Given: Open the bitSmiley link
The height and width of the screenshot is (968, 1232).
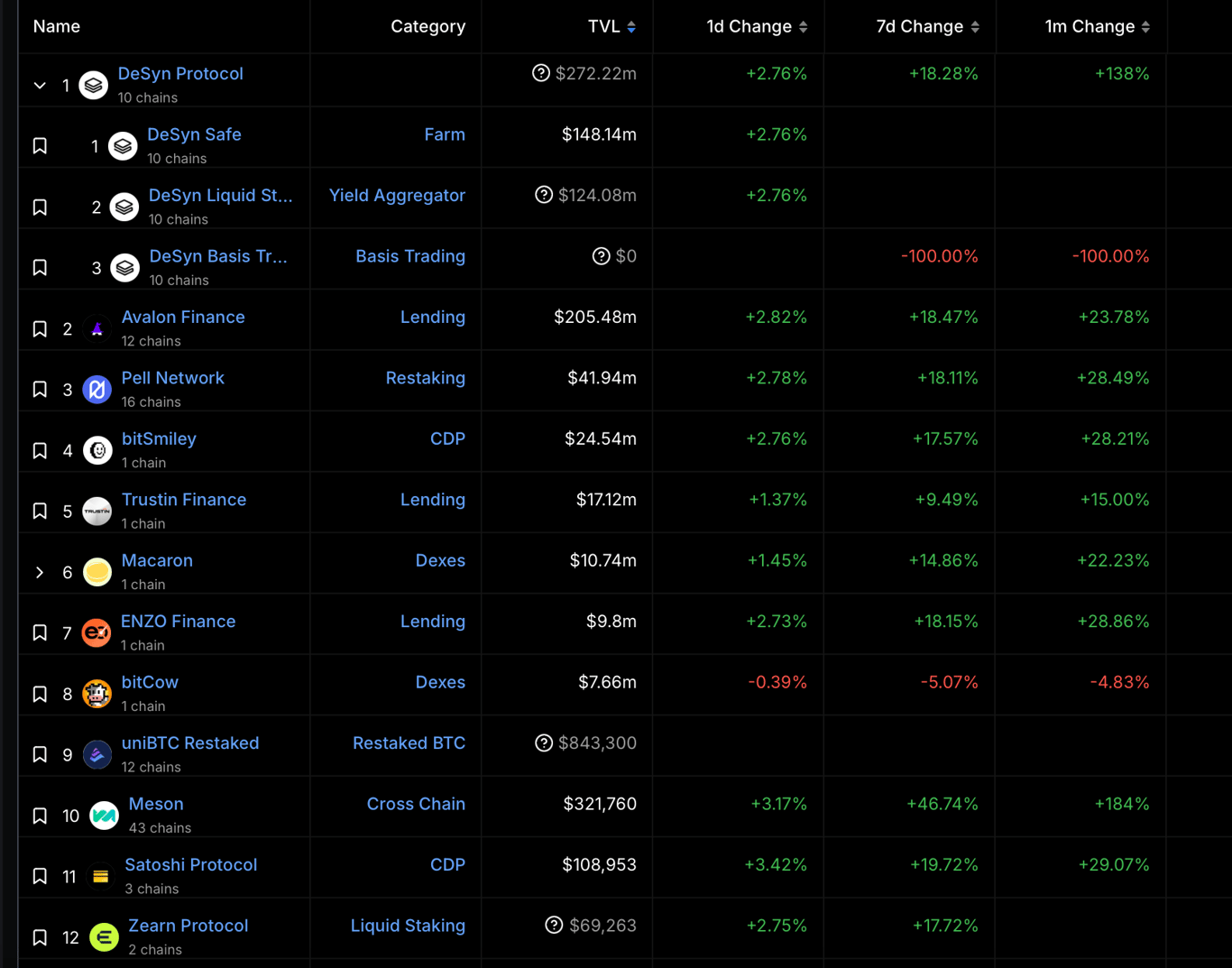Looking at the screenshot, I should 159,439.
